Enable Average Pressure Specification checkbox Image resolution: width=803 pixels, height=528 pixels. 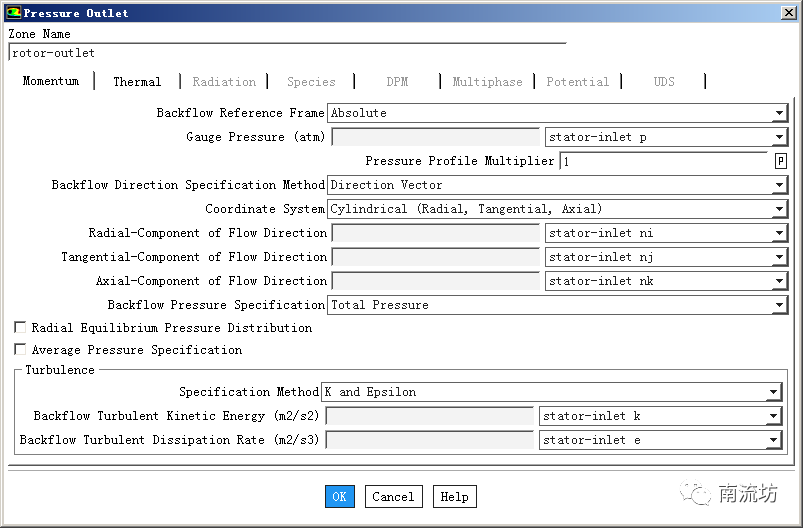tap(20, 350)
